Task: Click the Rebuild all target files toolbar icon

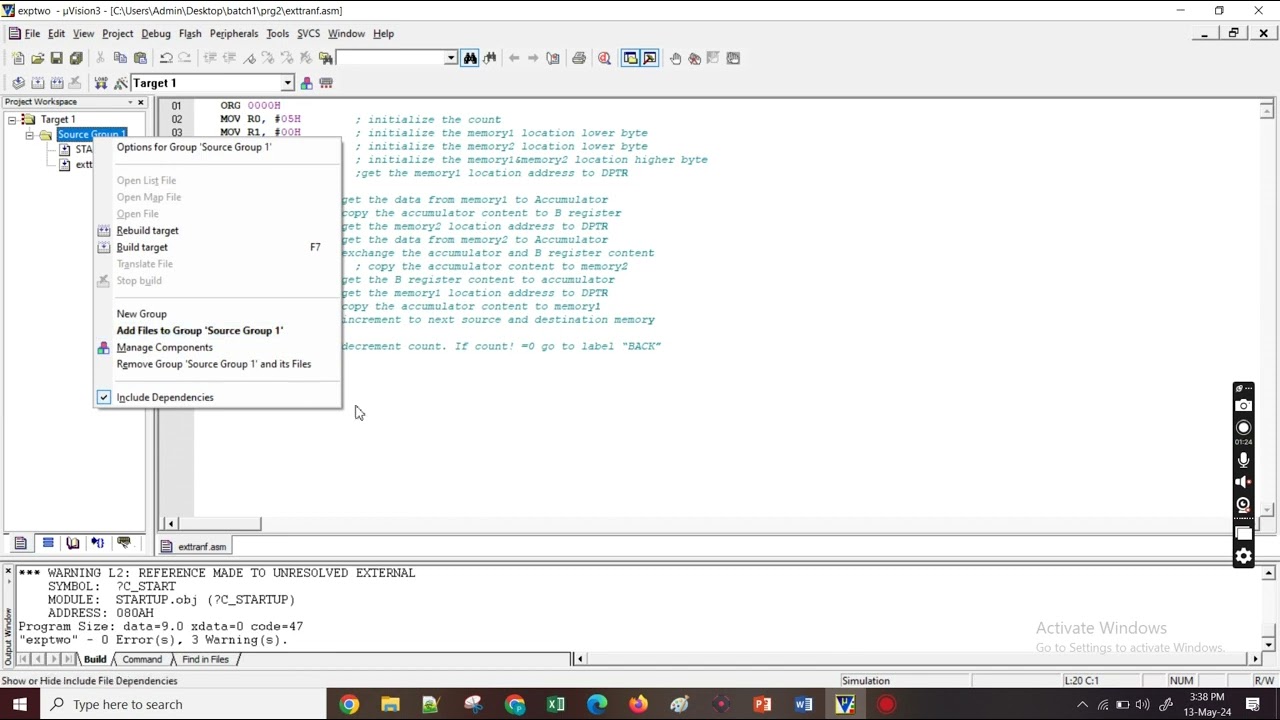Action: [56, 83]
